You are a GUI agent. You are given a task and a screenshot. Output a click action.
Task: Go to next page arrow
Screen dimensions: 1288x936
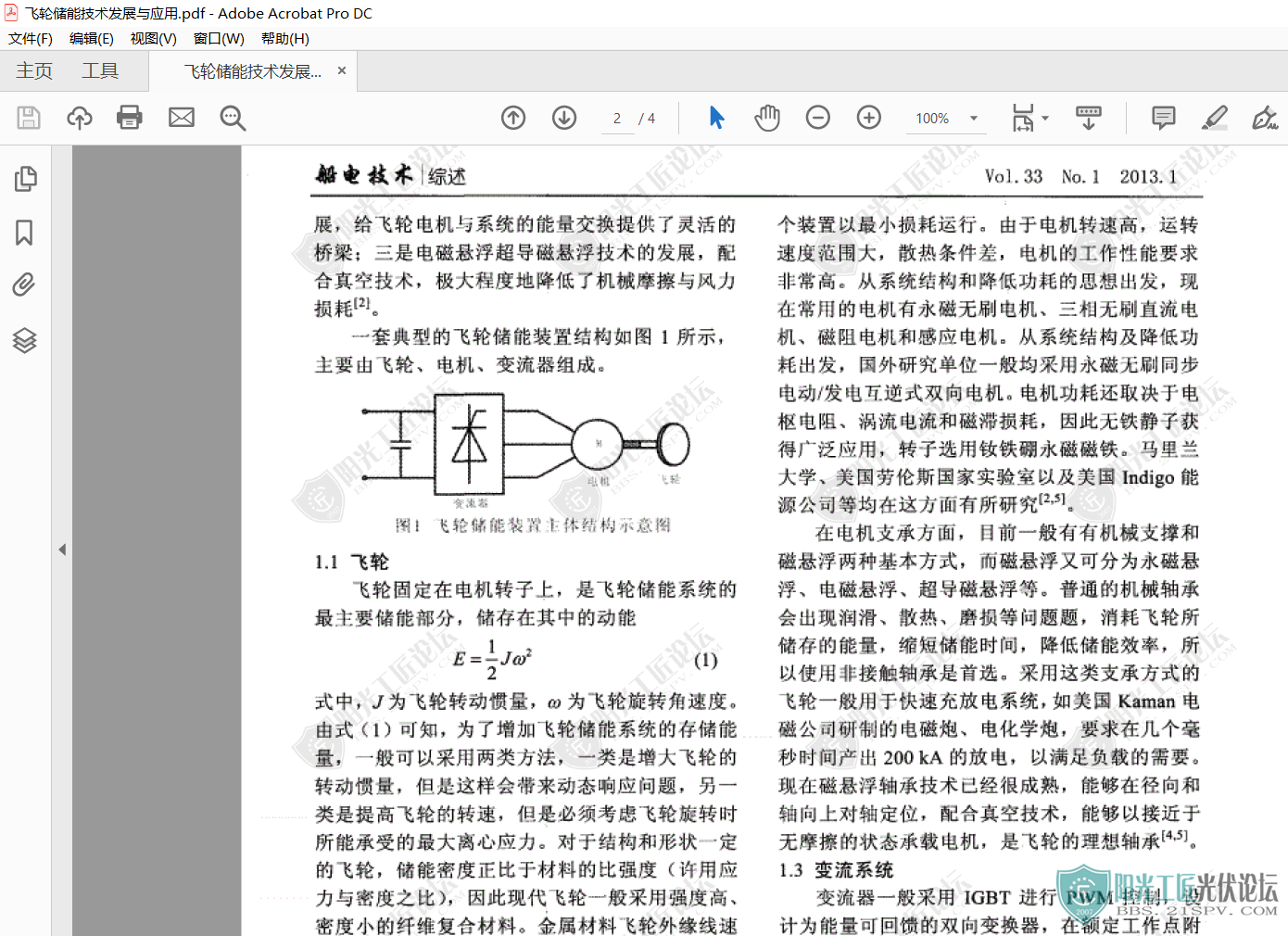click(564, 118)
